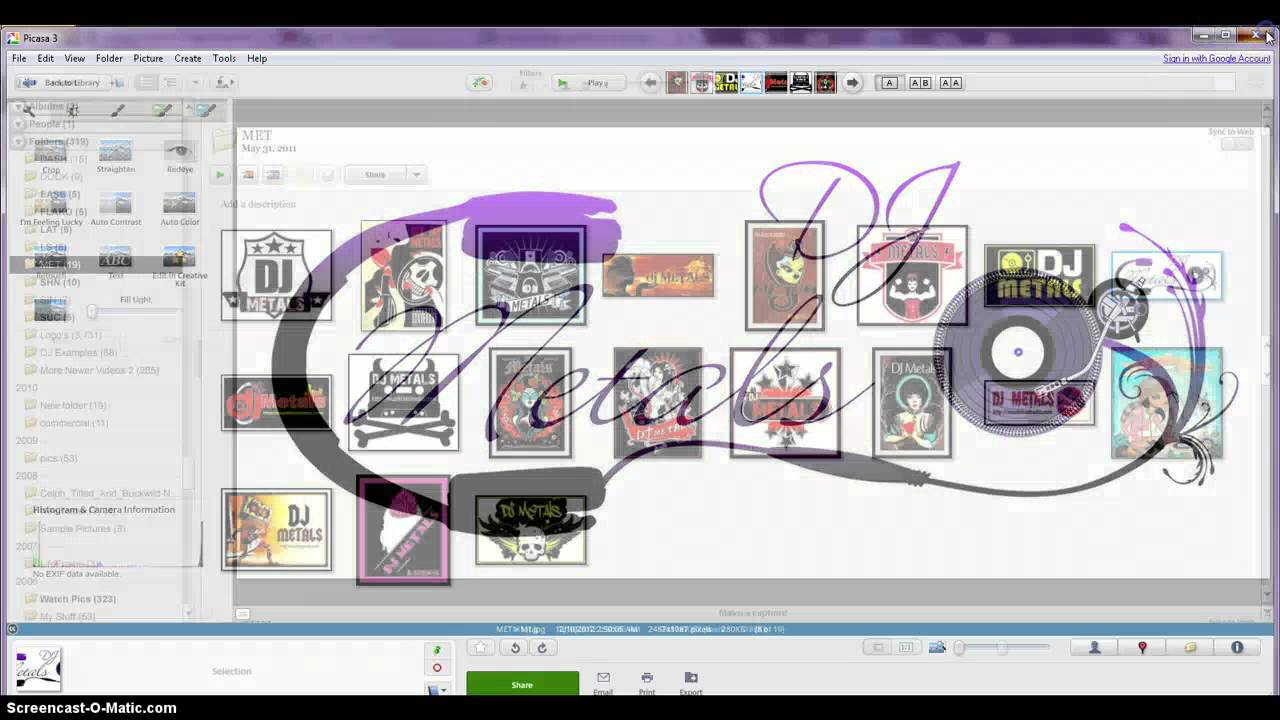The width and height of the screenshot is (1280, 720).
Task: Play the MET folder slideshow
Action: click(220, 175)
